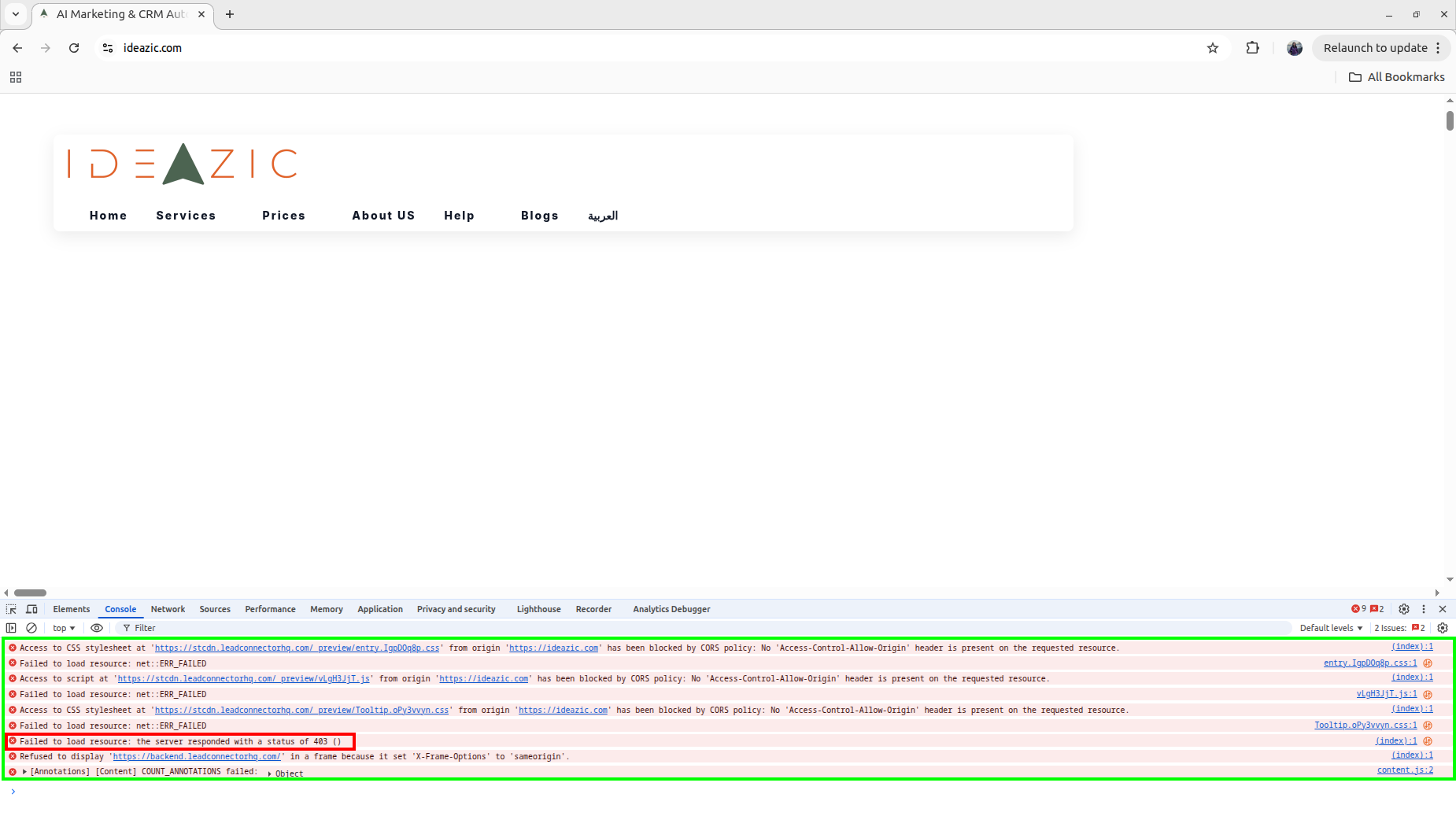Image resolution: width=1456 pixels, height=827 pixels.
Task: Open the top JavaScript context dropdown
Action: [x=64, y=628]
